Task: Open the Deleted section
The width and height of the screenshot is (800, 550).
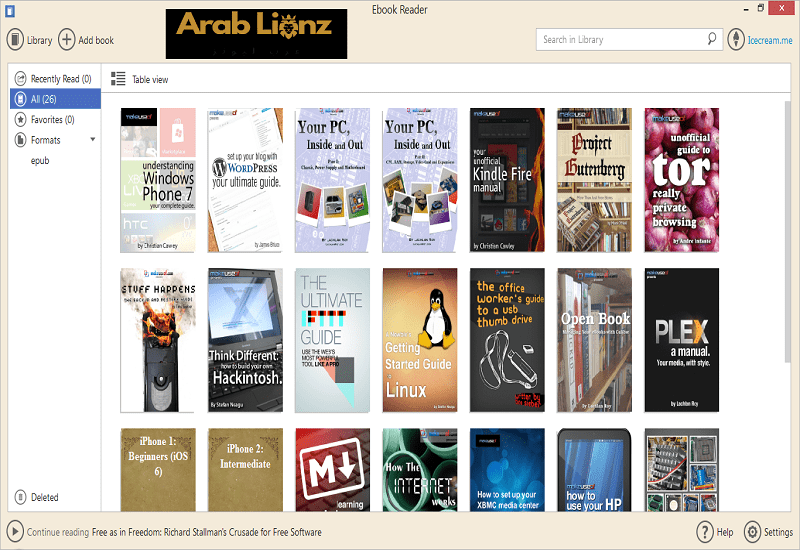Action: [44, 497]
